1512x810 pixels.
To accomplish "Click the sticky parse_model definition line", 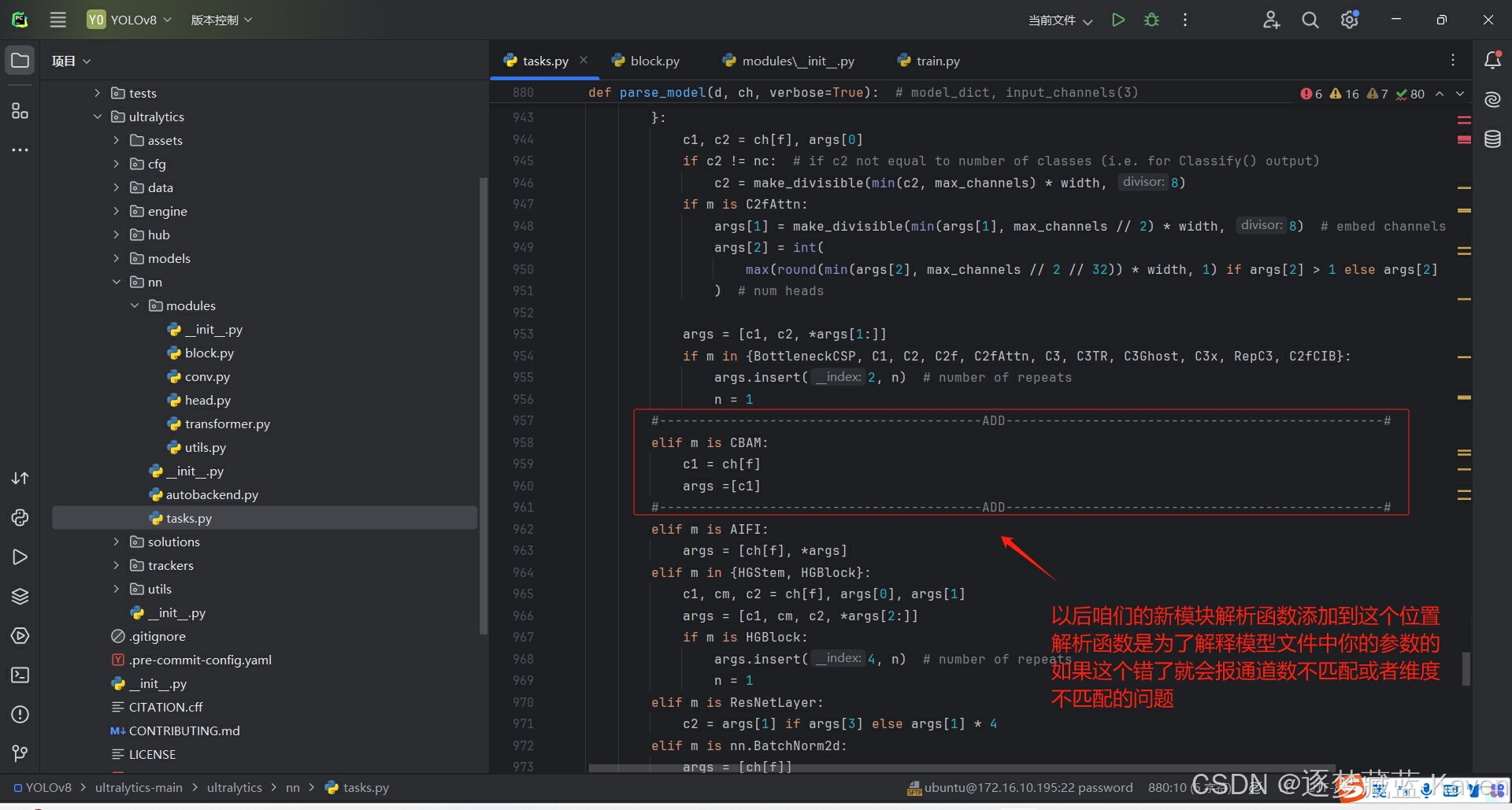I will coord(863,92).
